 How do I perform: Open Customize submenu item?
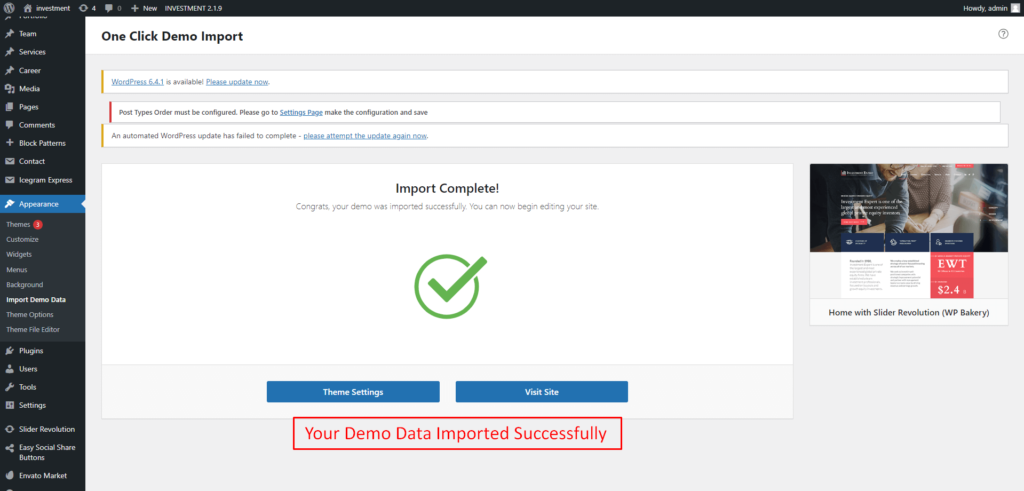(22, 240)
